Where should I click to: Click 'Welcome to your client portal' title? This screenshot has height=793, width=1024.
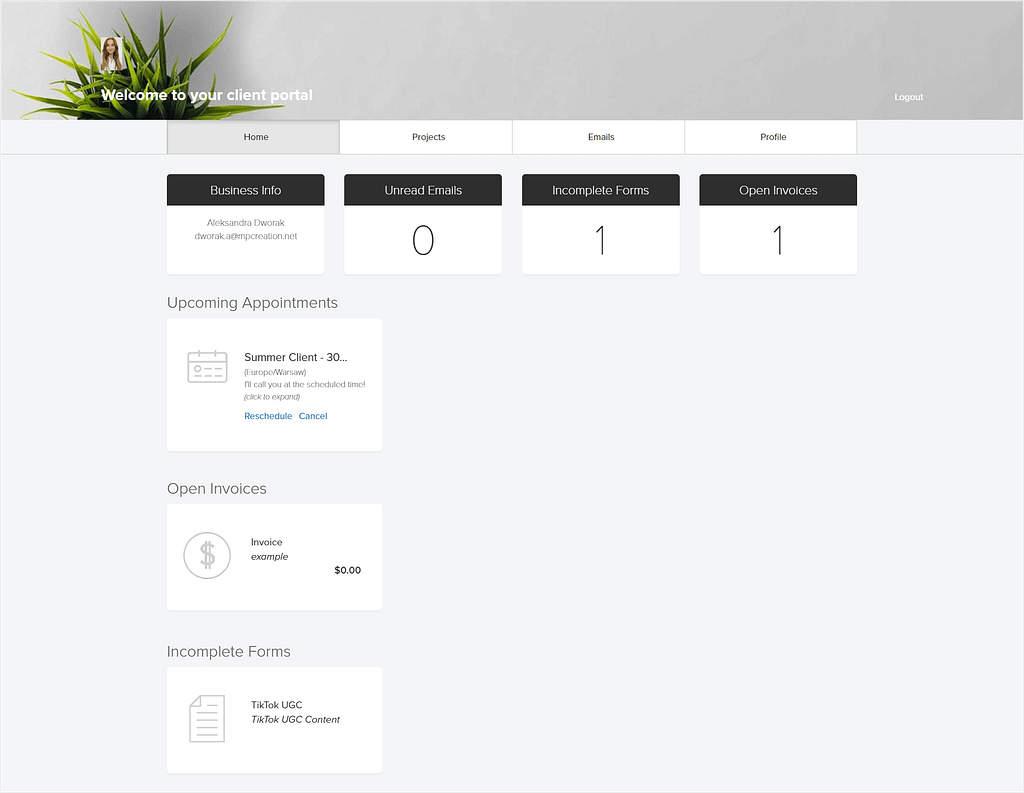point(206,95)
